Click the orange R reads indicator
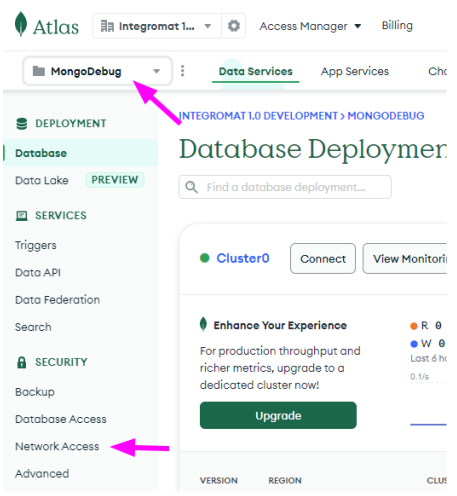This screenshot has width=457, height=496. click(x=414, y=326)
